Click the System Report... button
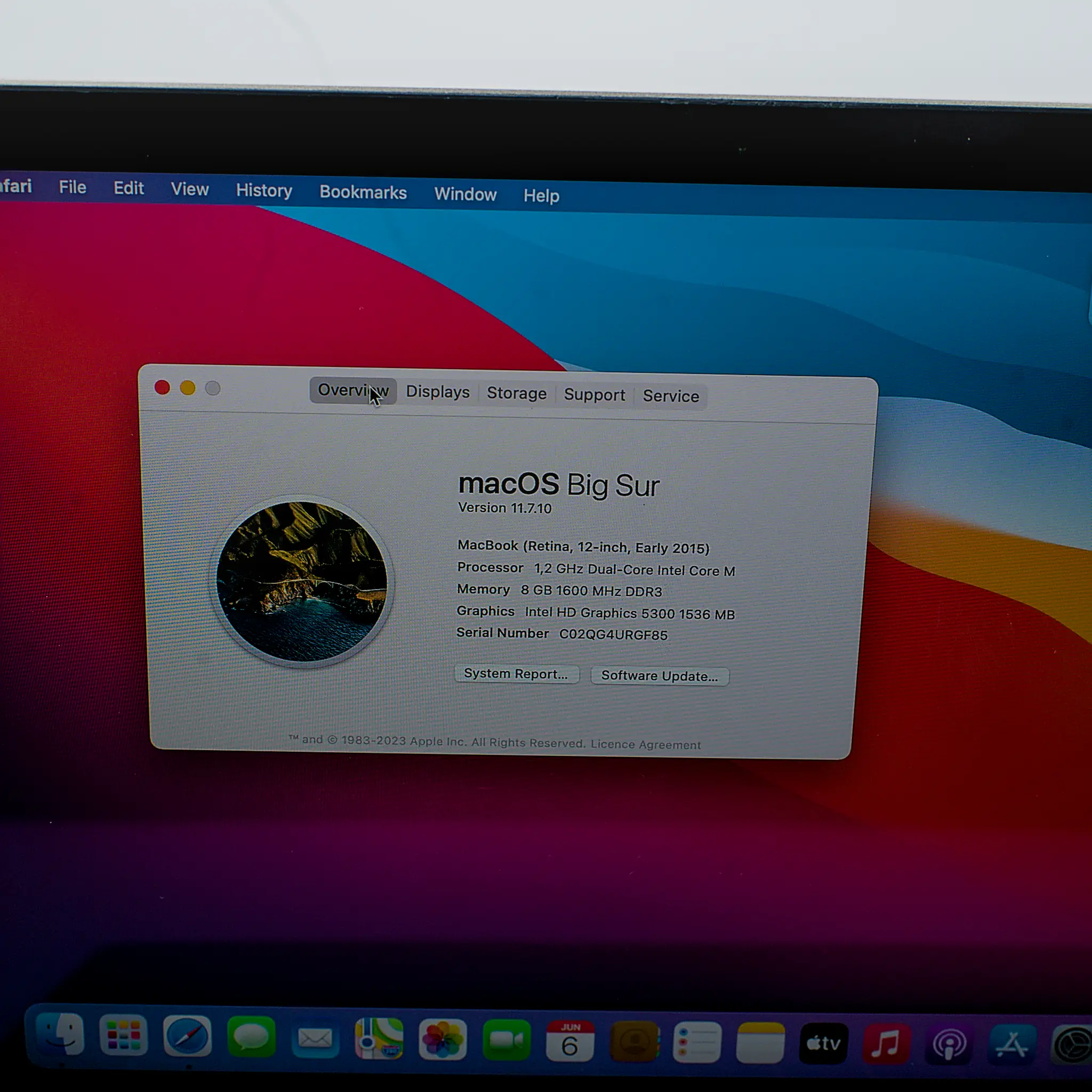Screen dimensions: 1092x1092 pos(516,674)
